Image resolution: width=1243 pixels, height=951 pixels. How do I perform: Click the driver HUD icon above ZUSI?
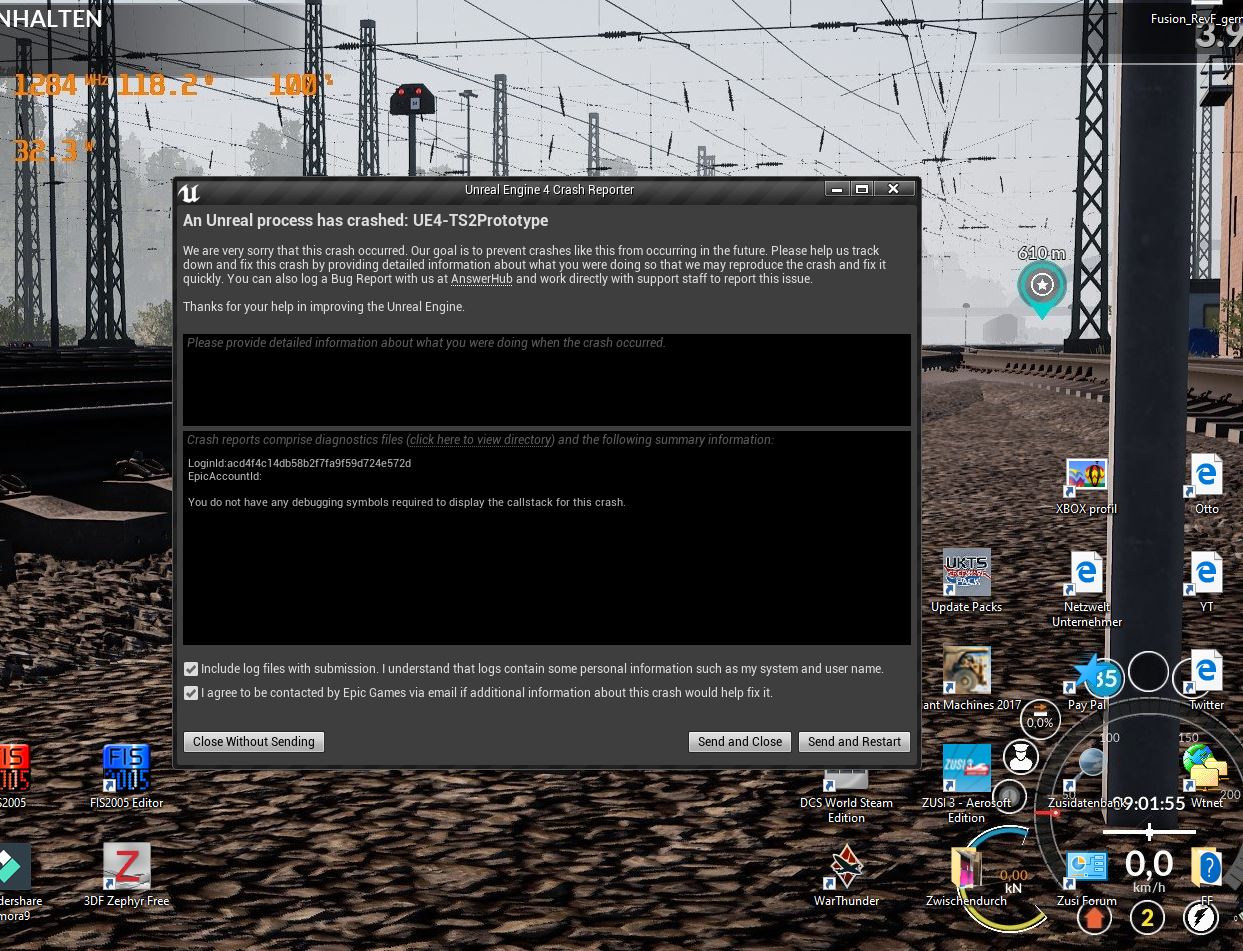pyautogui.click(x=1020, y=757)
